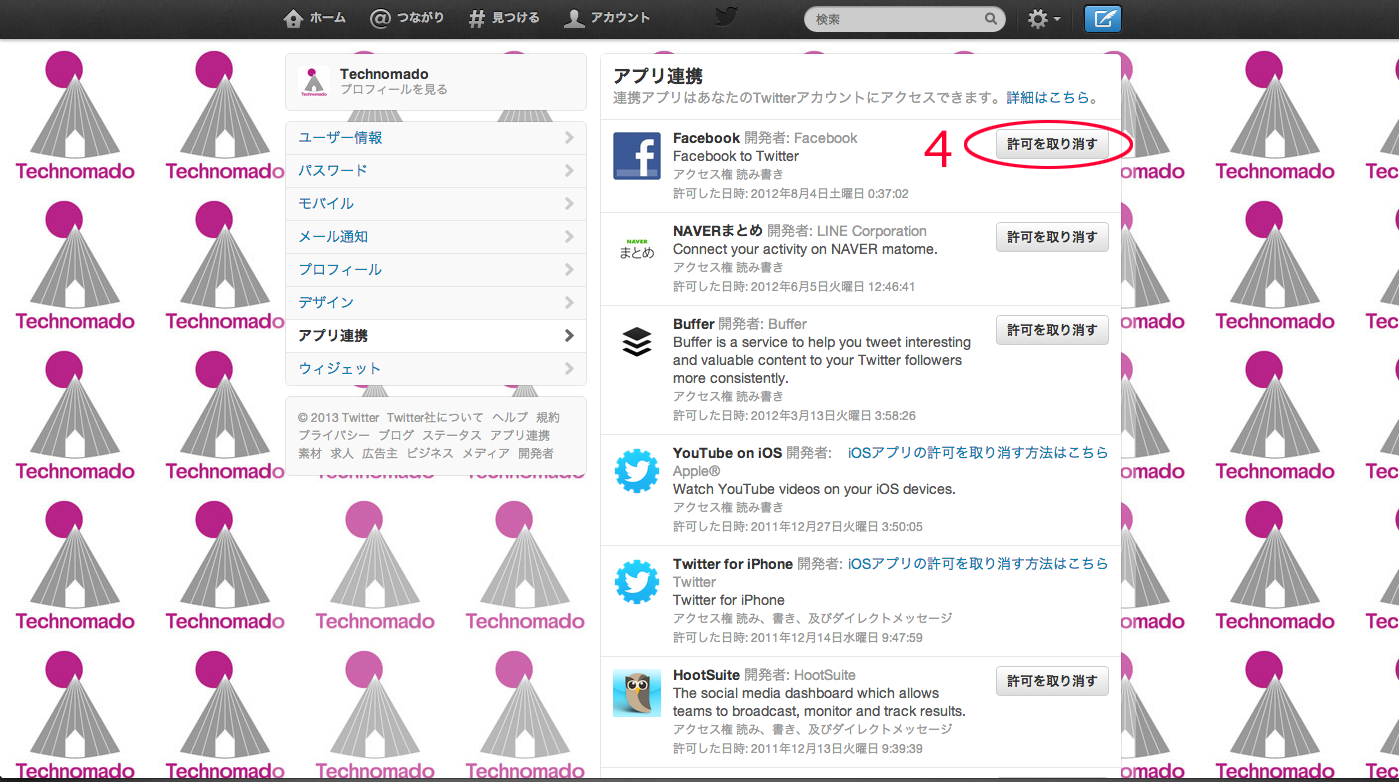Revoke access for Buffer app
This screenshot has height=782, width=1399.
coord(1052,330)
